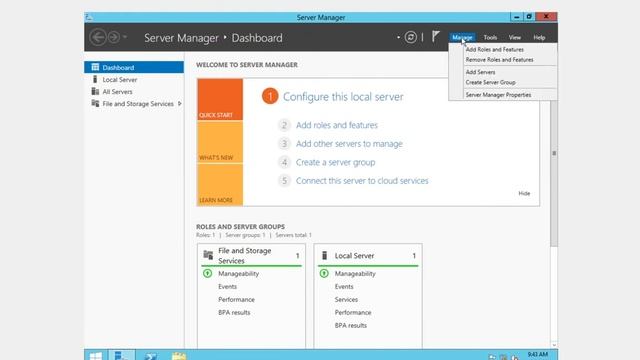Viewport: 640px width, 360px height.
Task: Open Manageability under Local Server tile
Action: (x=355, y=273)
